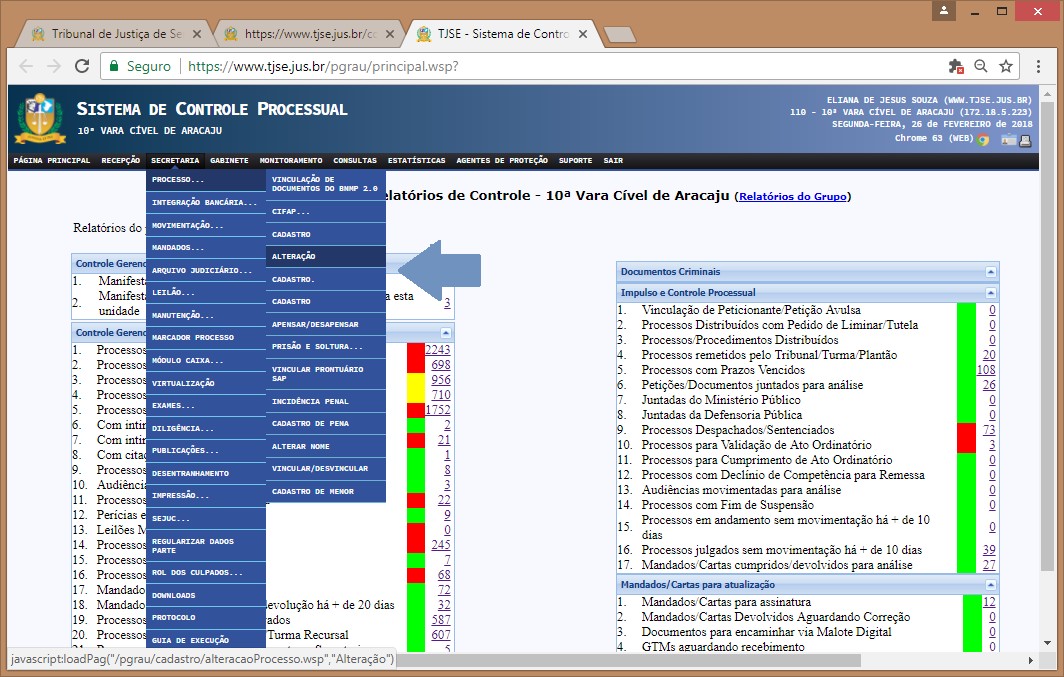Collapse the Documentos Criminais panel
Image resolution: width=1064 pixels, height=677 pixels.
pyautogui.click(x=990, y=272)
